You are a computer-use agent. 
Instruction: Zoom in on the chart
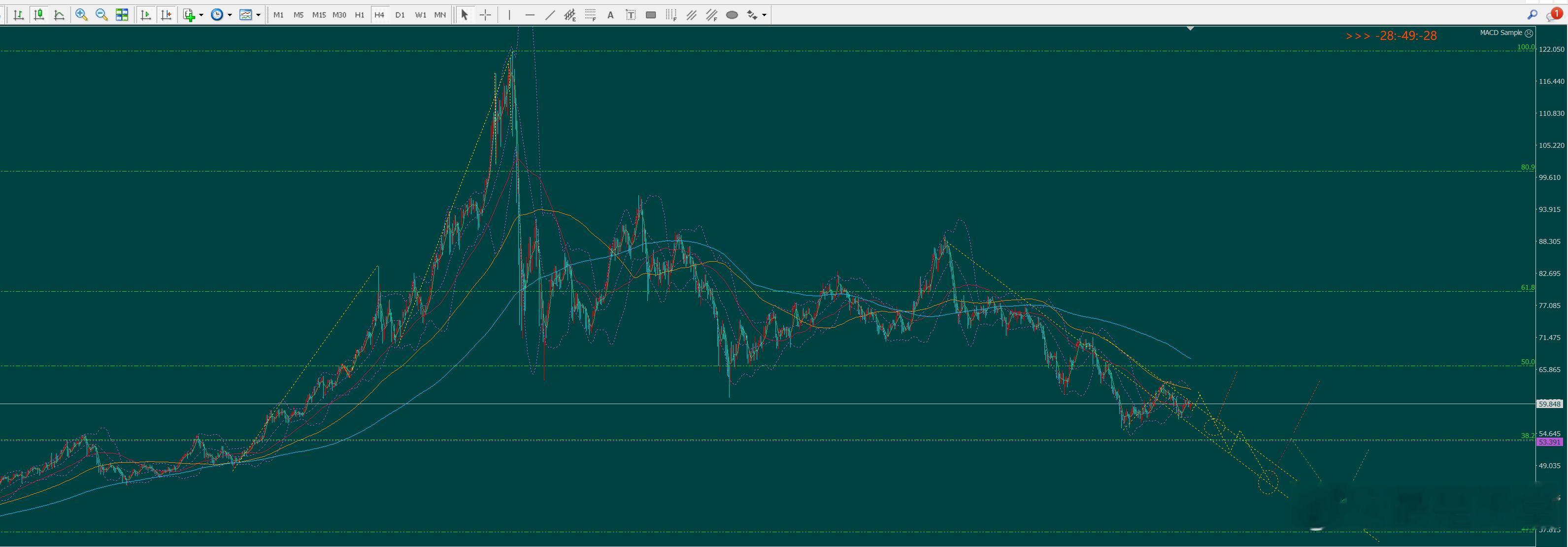pyautogui.click(x=81, y=15)
